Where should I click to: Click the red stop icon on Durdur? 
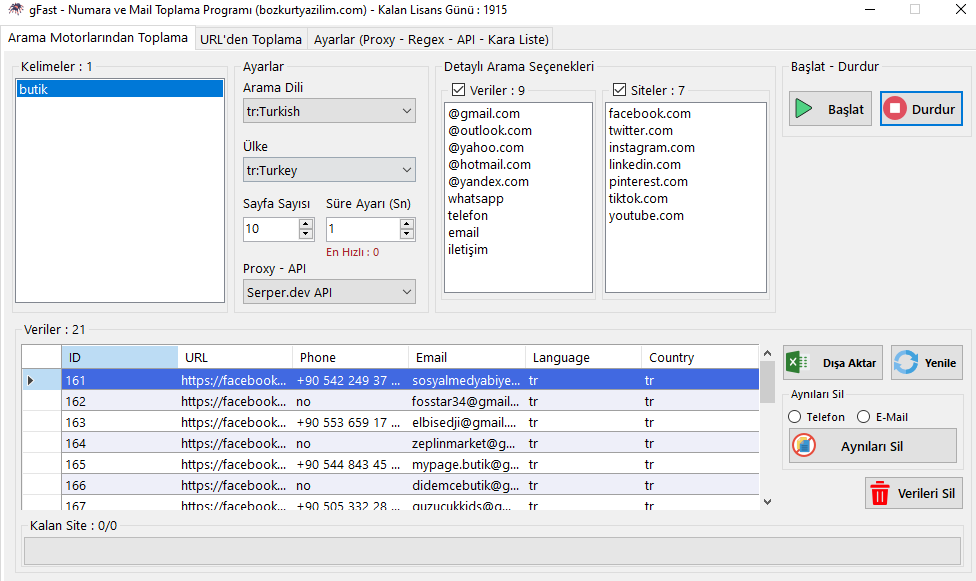pyautogui.click(x=894, y=109)
